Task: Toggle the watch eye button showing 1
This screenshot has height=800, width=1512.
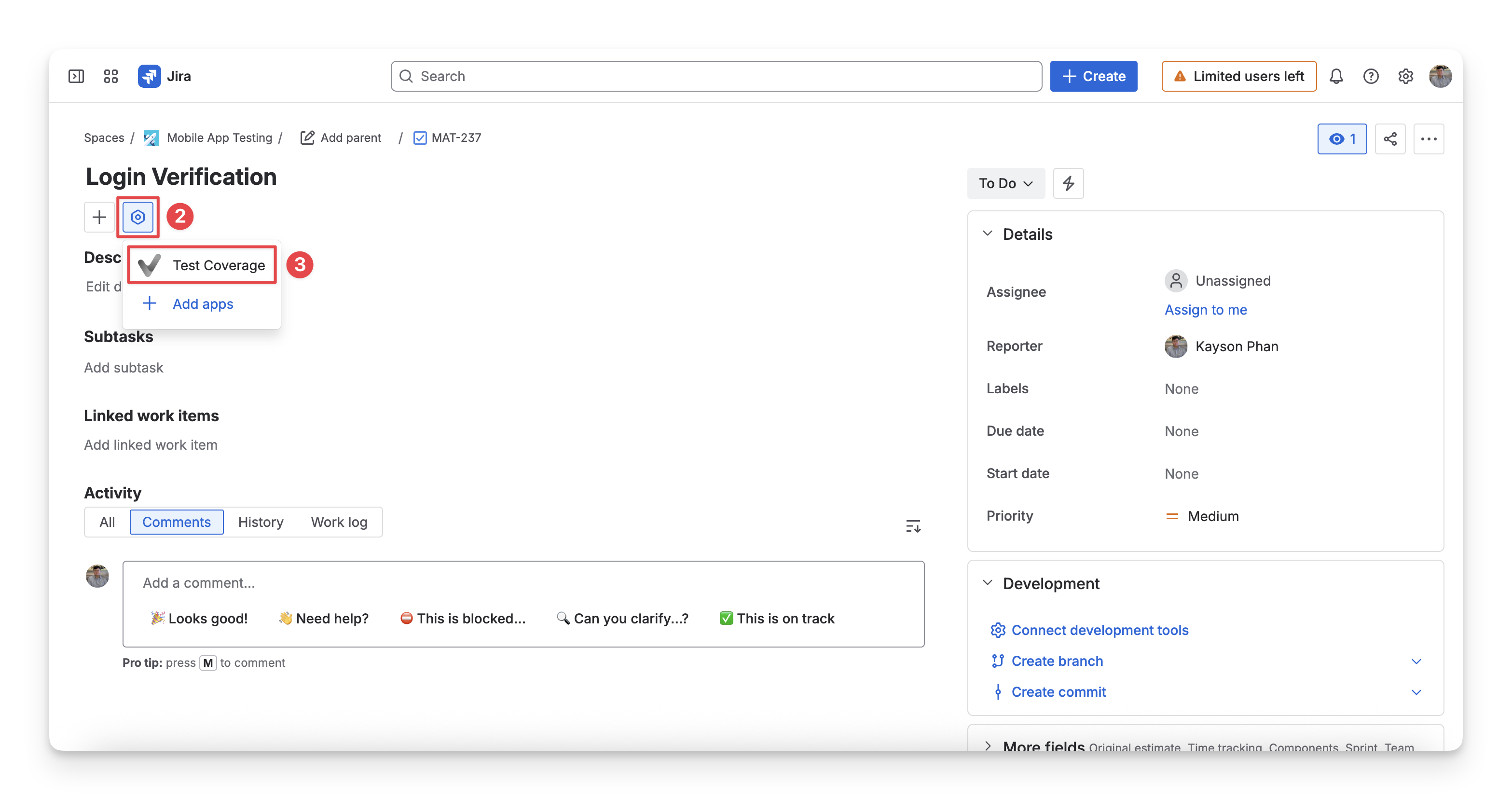Action: pyautogui.click(x=1342, y=139)
